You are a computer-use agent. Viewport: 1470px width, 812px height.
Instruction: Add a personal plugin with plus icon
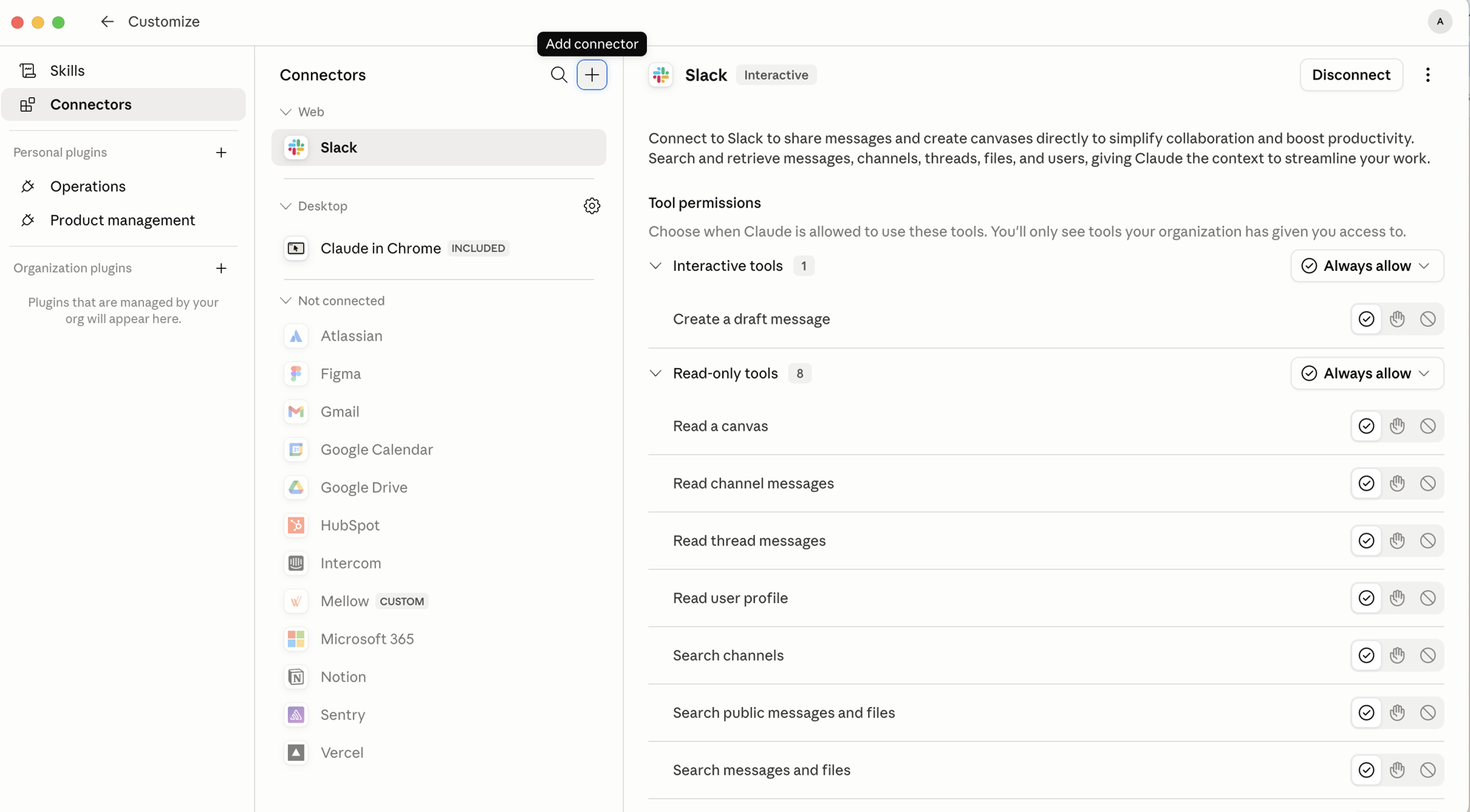tap(221, 153)
